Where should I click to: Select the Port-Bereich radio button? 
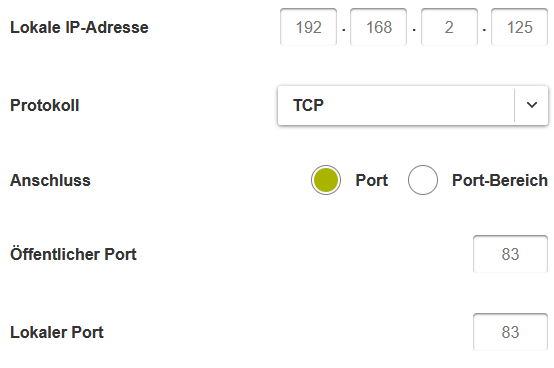click(423, 180)
